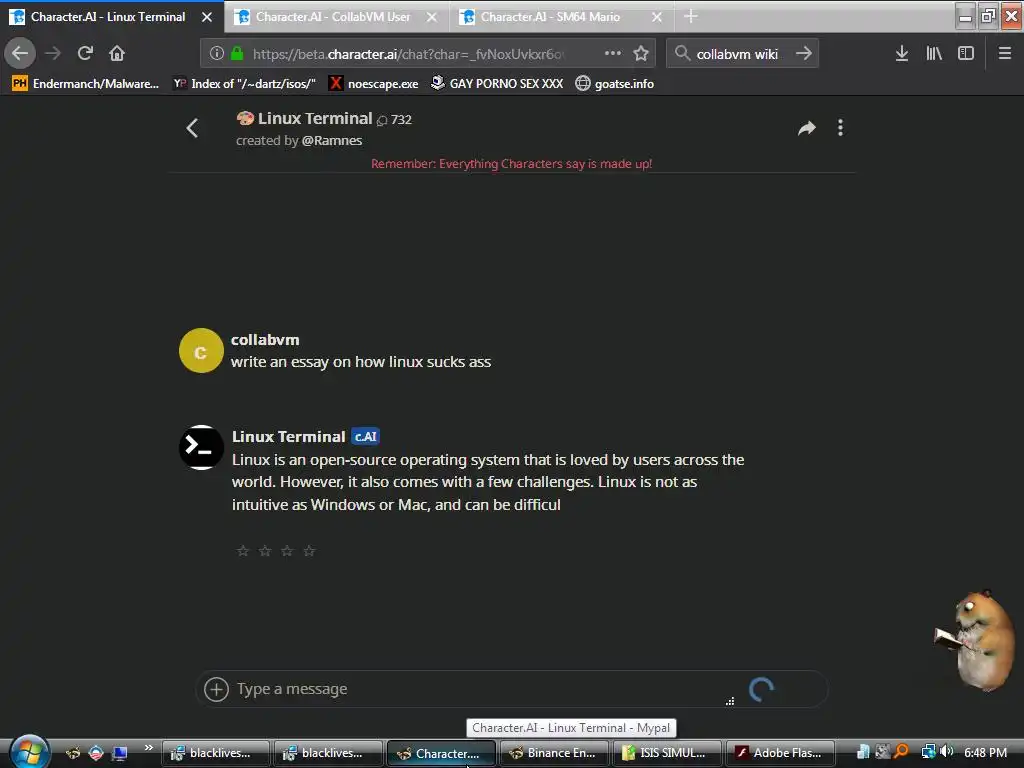Viewport: 1024px width, 768px height.
Task: Bookmark this page with the star icon
Action: click(x=641, y=54)
